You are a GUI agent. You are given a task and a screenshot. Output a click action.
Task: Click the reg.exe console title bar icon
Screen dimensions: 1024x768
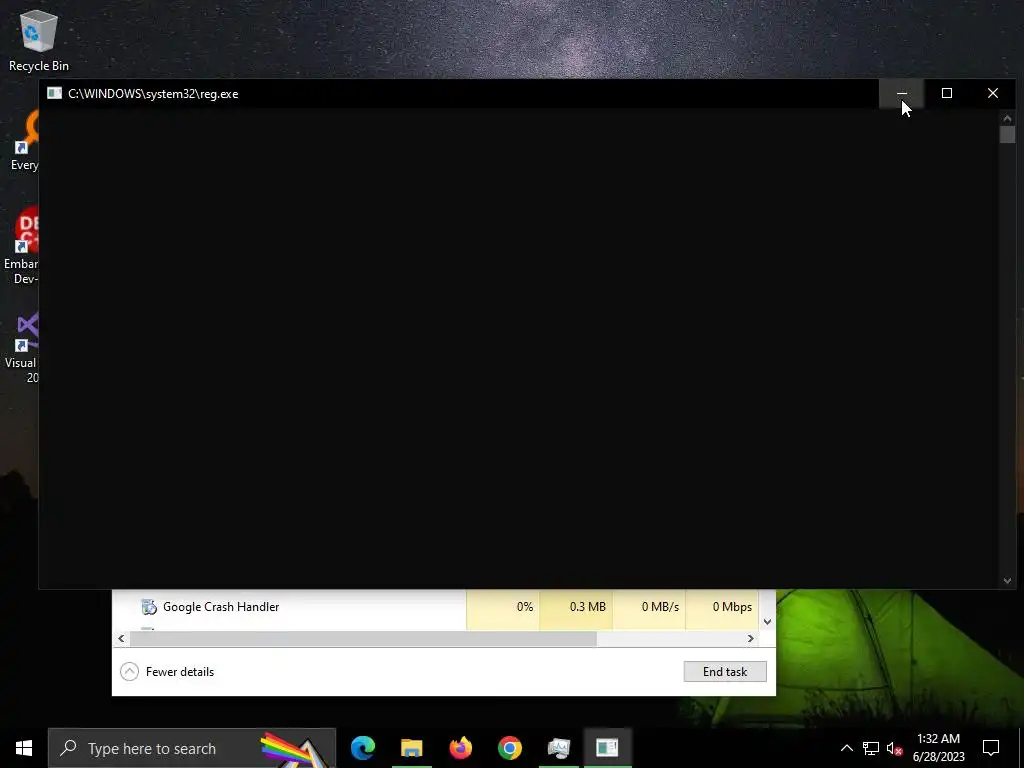[54, 93]
